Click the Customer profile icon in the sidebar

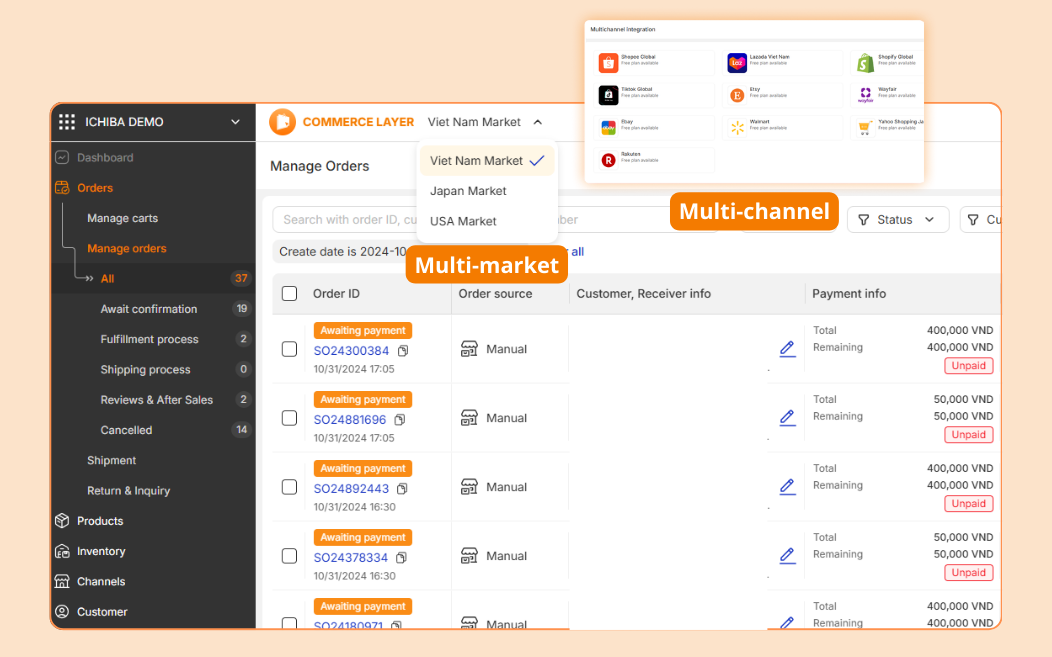[62, 611]
